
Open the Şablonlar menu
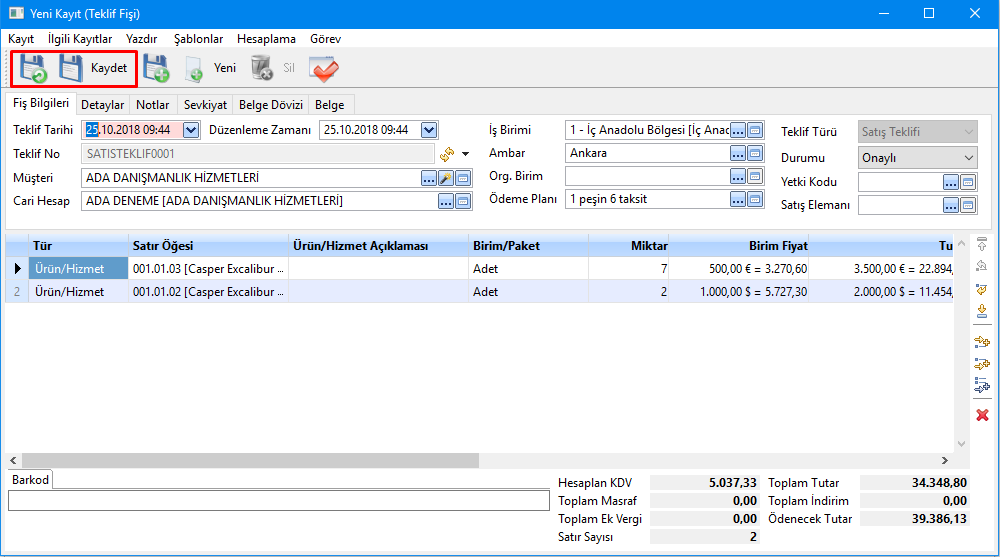198,39
